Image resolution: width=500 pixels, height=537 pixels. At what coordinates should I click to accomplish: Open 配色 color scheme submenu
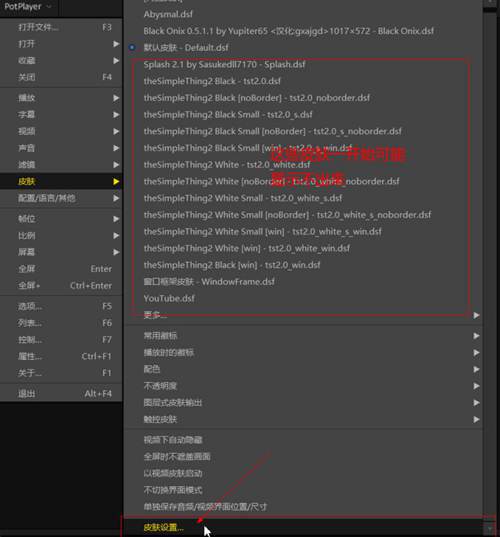coord(303,369)
